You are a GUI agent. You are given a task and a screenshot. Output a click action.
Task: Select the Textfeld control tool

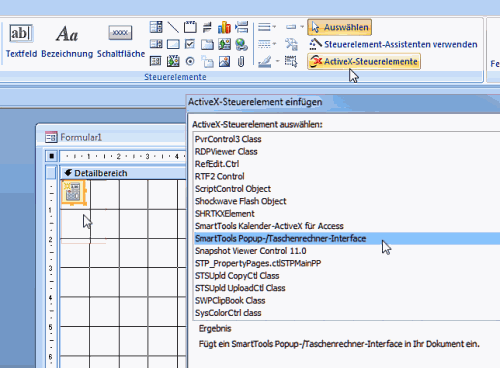pos(21,41)
